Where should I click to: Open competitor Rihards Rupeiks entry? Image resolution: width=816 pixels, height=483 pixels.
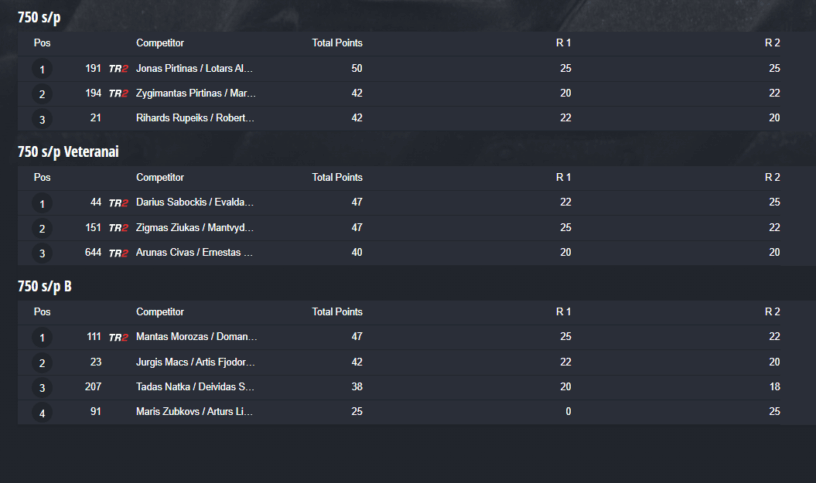click(x=195, y=118)
